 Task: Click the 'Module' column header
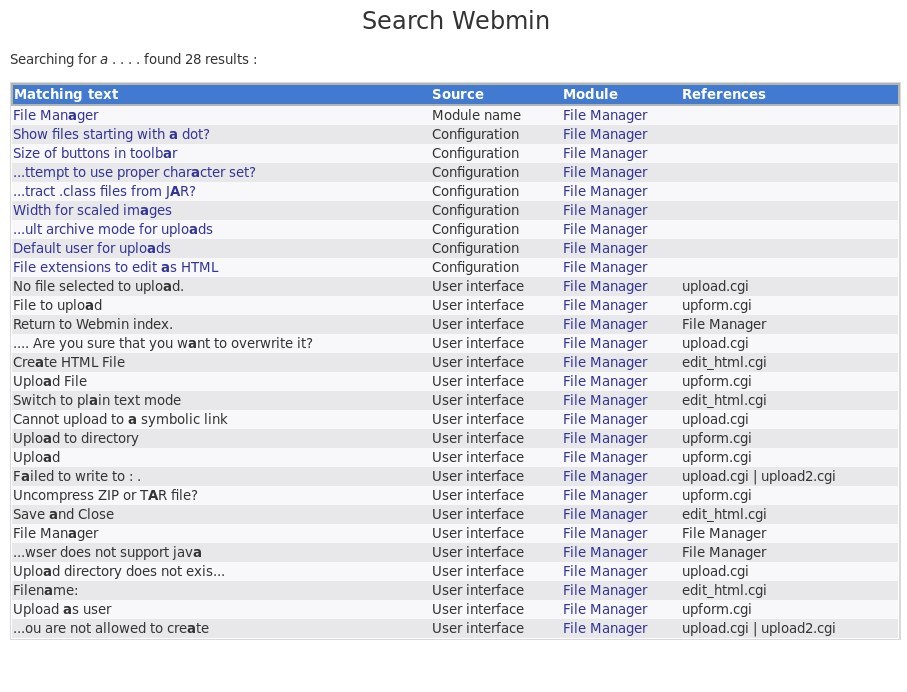(590, 94)
